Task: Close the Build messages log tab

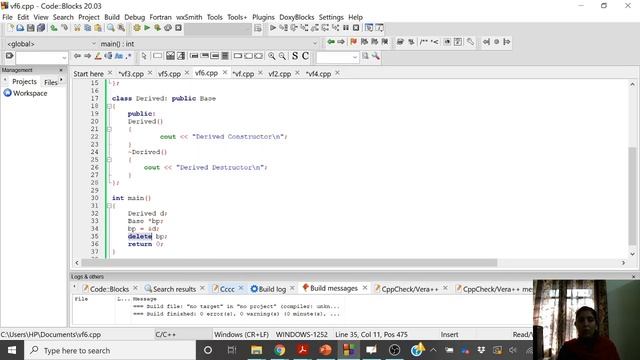Action: click(365, 288)
